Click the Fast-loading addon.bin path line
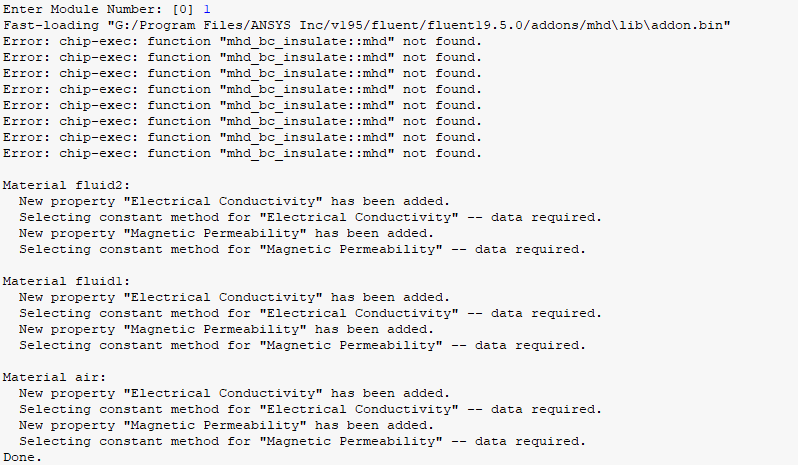Screen dimensions: 798x465 click(x=365, y=24)
